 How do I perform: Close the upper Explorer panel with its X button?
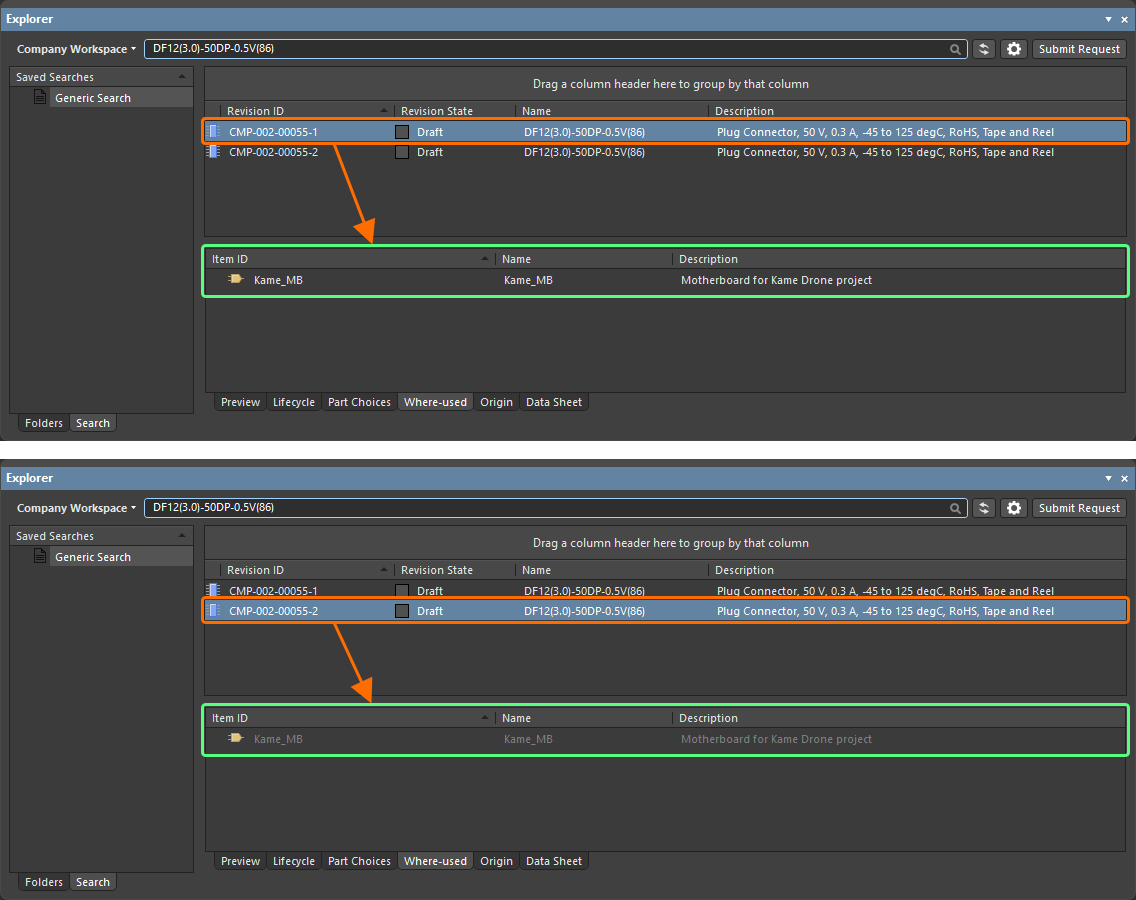tap(1124, 19)
